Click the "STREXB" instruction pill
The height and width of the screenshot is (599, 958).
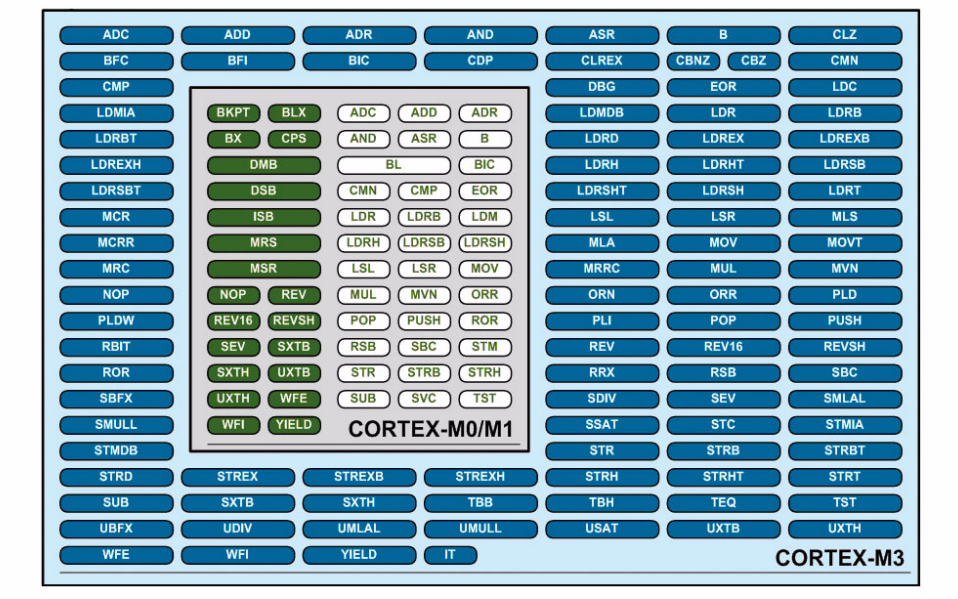click(359, 477)
